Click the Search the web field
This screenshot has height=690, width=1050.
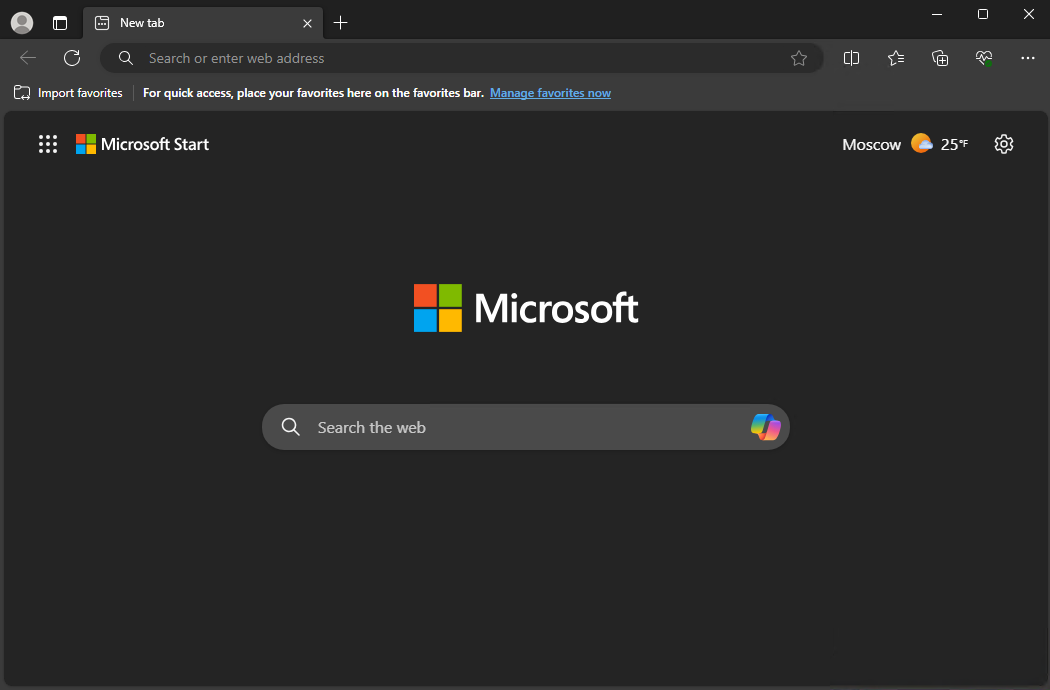click(526, 427)
